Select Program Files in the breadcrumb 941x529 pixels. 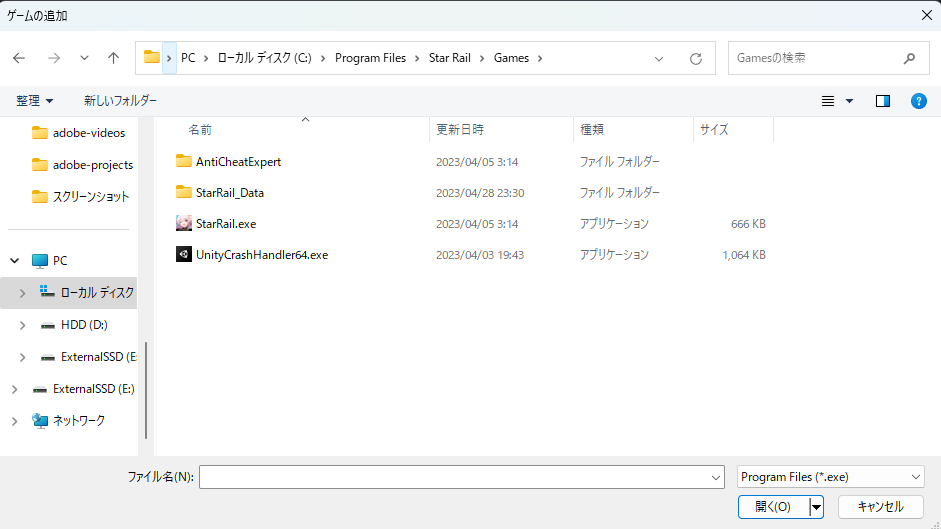click(370, 58)
